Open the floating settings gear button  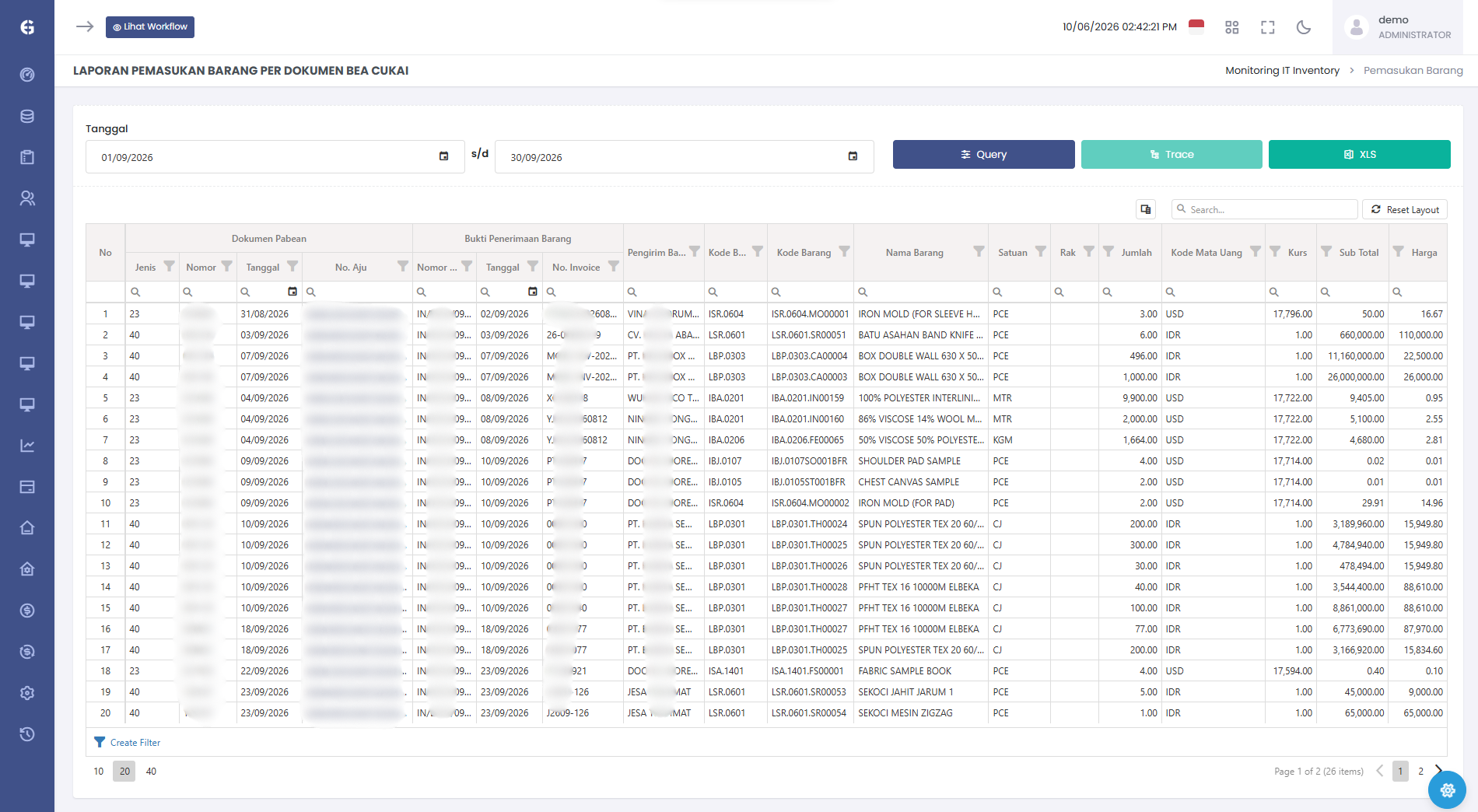tap(1447, 789)
